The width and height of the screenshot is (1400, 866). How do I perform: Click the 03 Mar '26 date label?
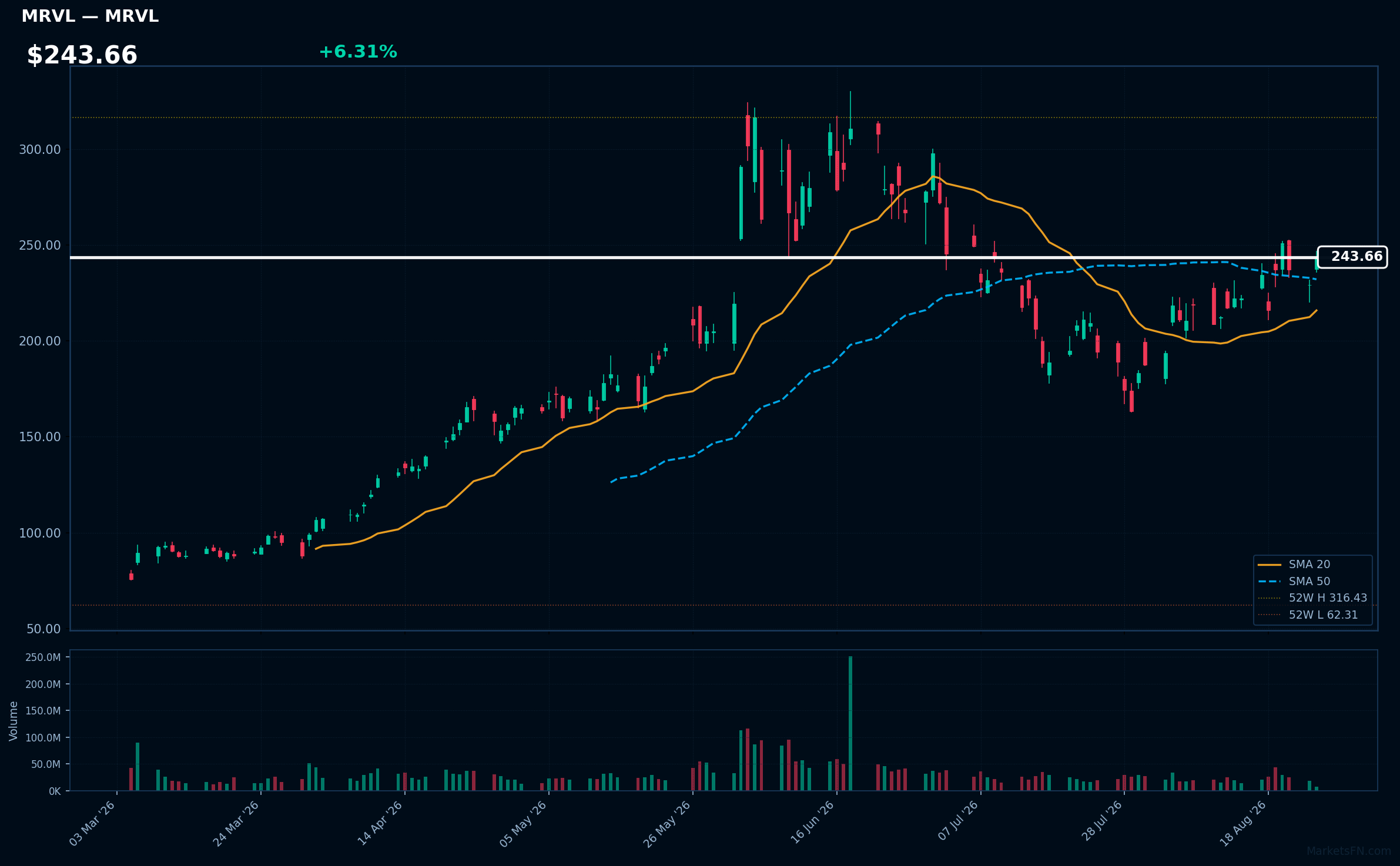point(92,823)
